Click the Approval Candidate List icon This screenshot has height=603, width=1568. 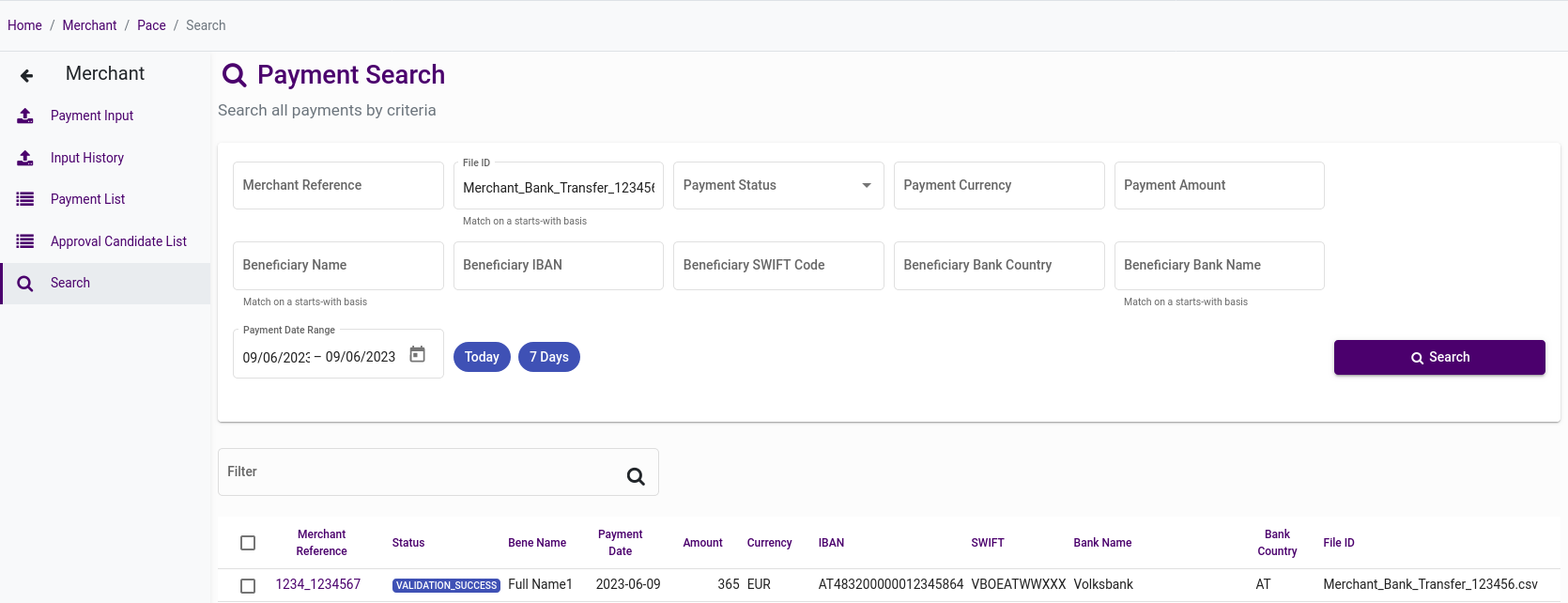coord(25,241)
